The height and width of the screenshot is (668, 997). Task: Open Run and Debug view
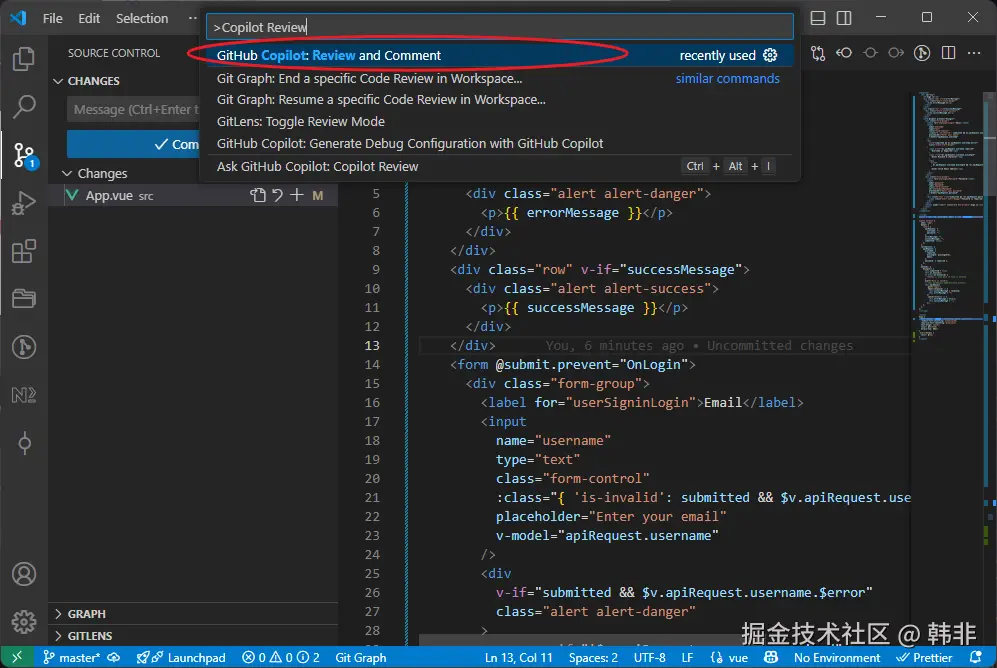pos(23,203)
